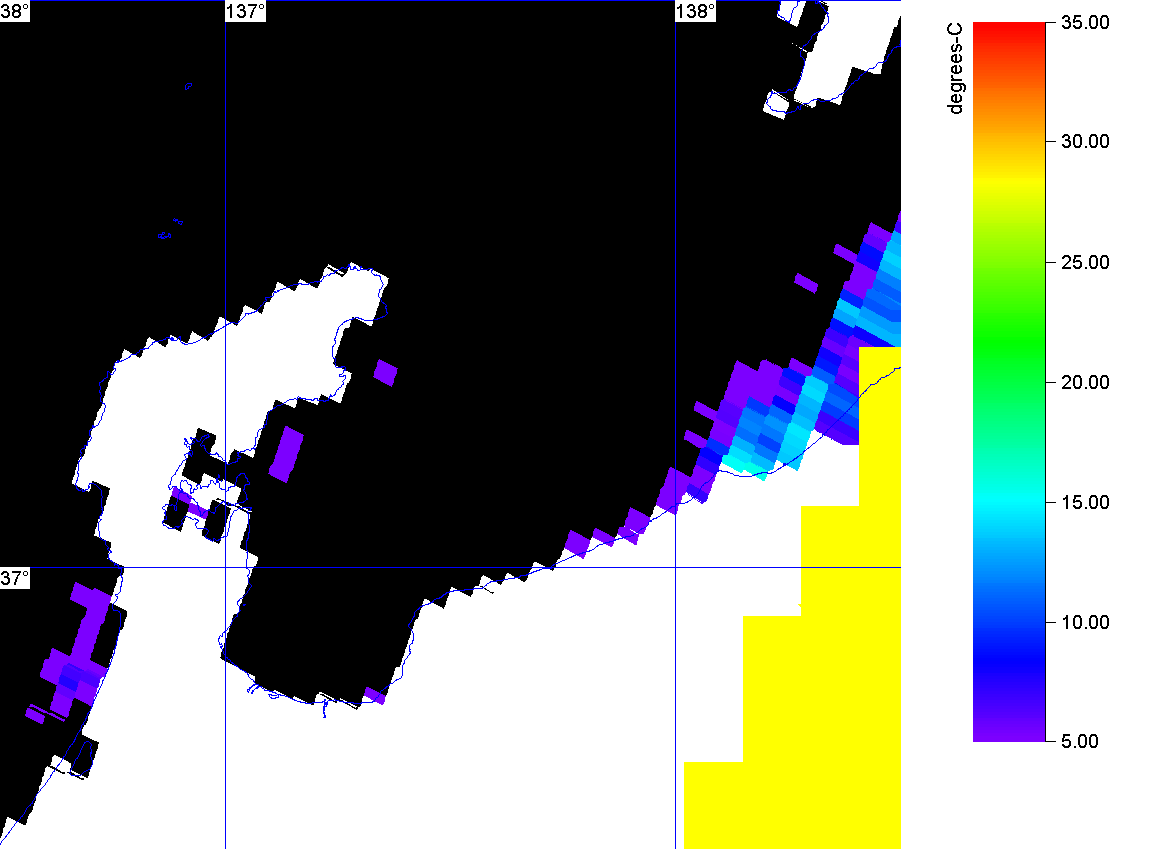Image resolution: width=1166 pixels, height=849 pixels.
Task: Select the 25.00 colorbar tick label
Action: (x=1085, y=262)
